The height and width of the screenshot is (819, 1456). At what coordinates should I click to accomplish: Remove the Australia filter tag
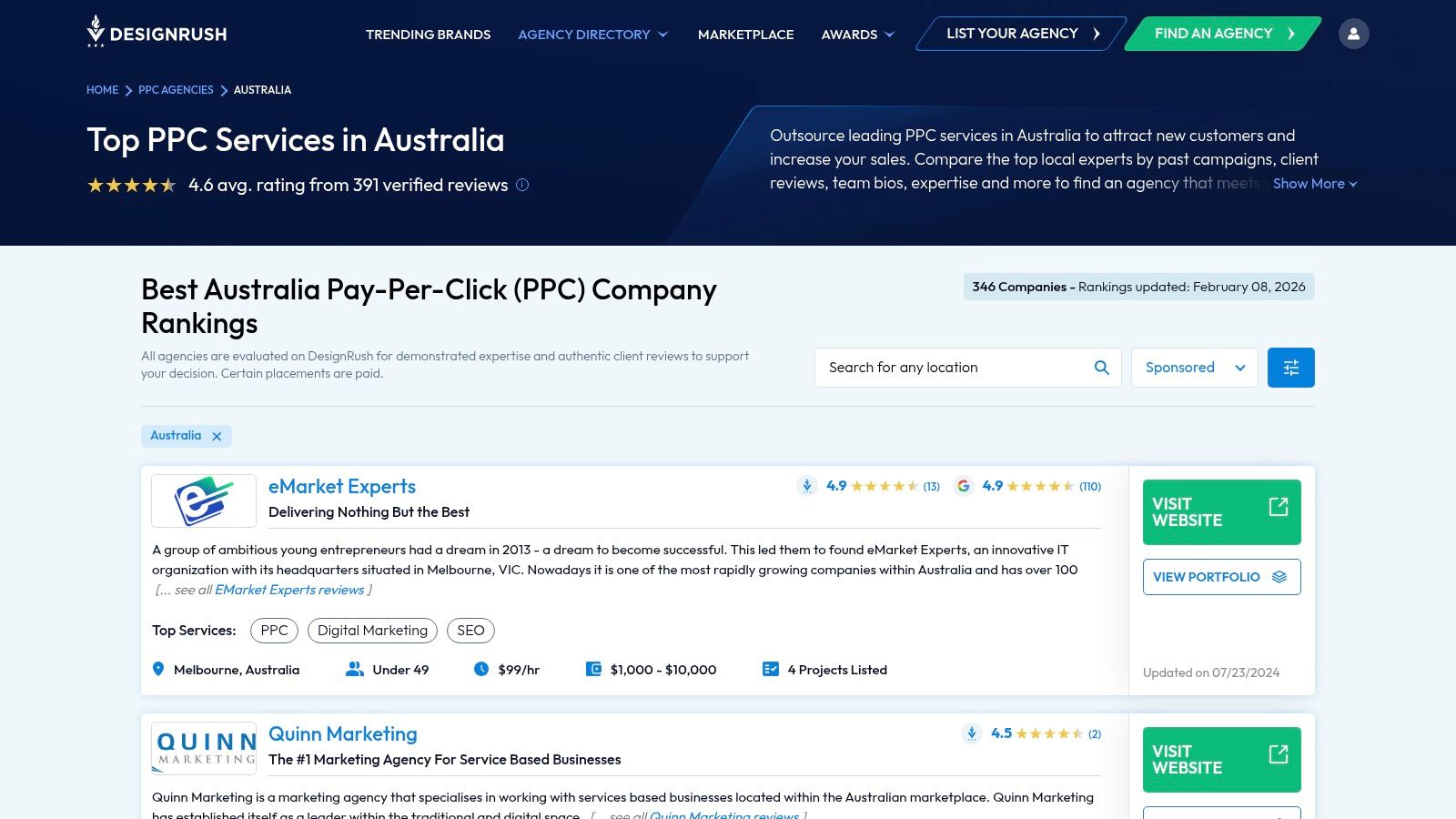click(x=217, y=436)
